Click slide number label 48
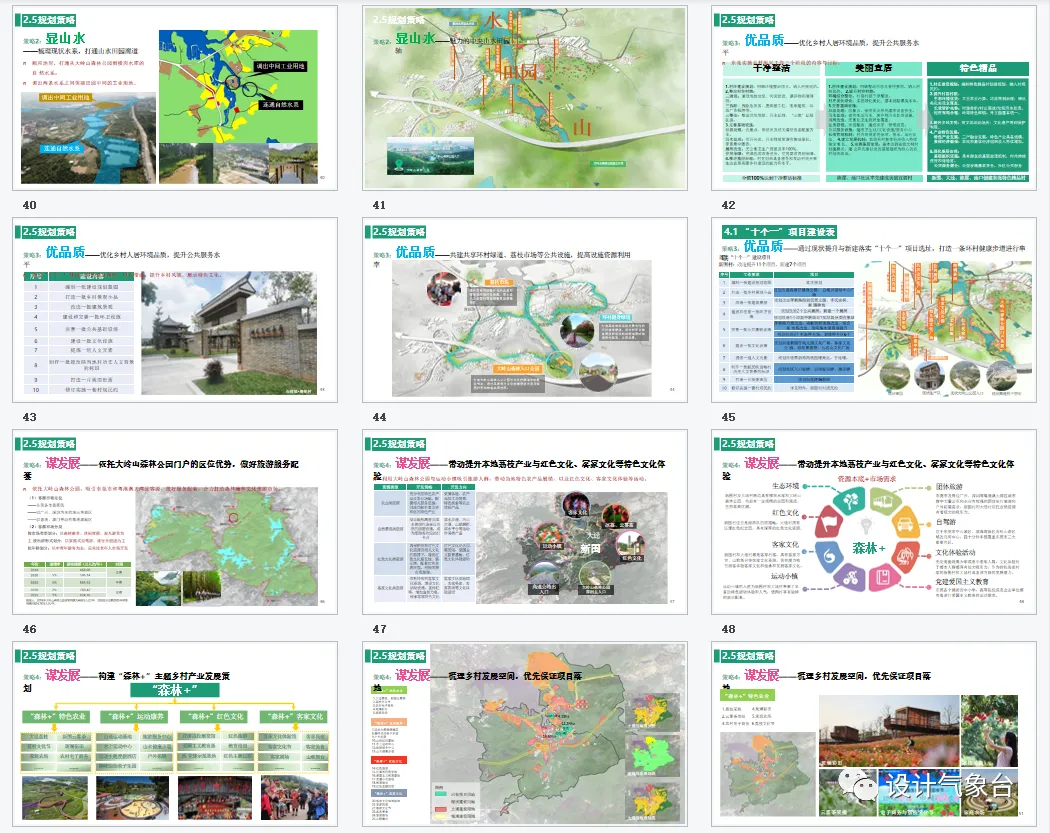This screenshot has width=1050, height=833. [x=729, y=629]
